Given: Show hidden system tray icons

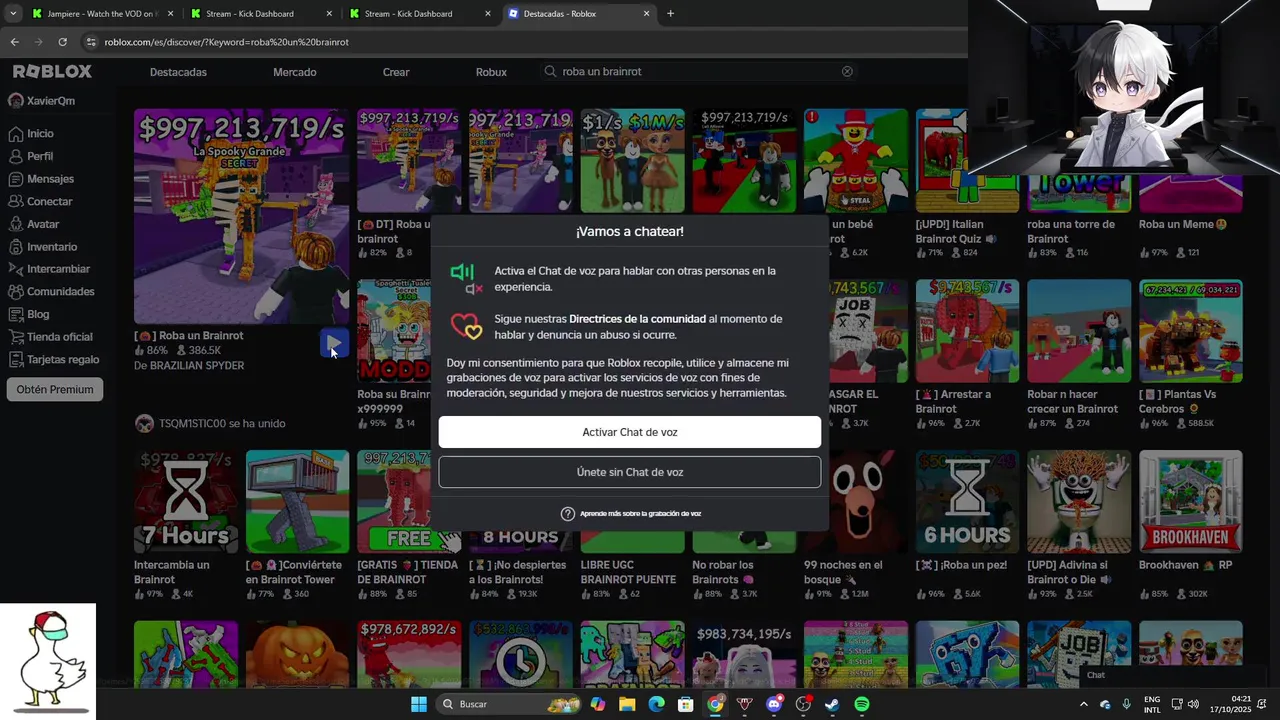Looking at the screenshot, I should [1083, 704].
